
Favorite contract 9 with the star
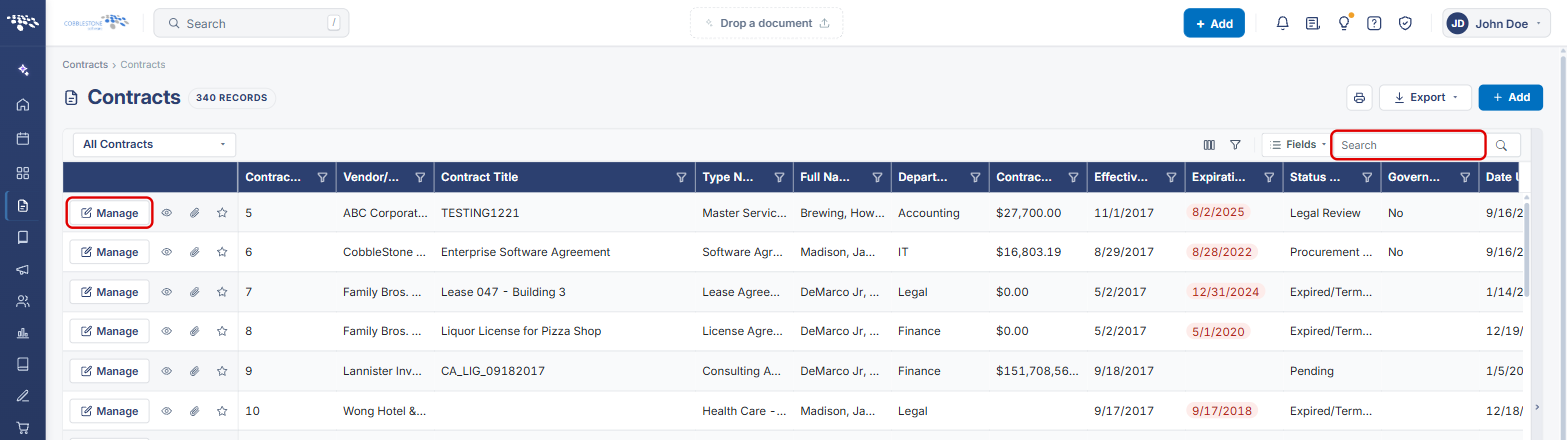pyautogui.click(x=222, y=371)
